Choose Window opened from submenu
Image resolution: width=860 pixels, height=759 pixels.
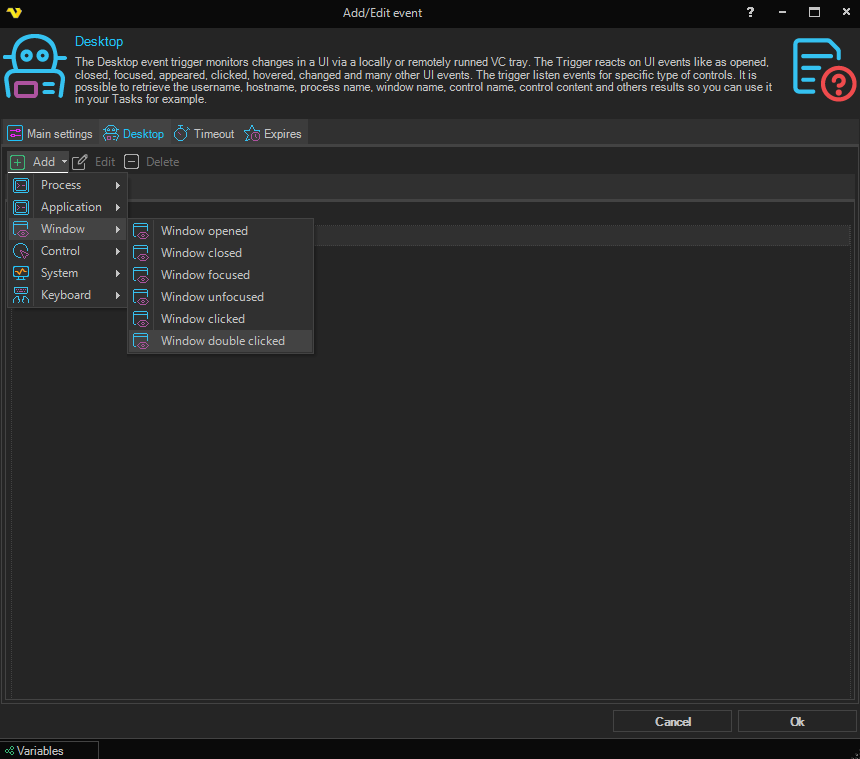point(220,231)
